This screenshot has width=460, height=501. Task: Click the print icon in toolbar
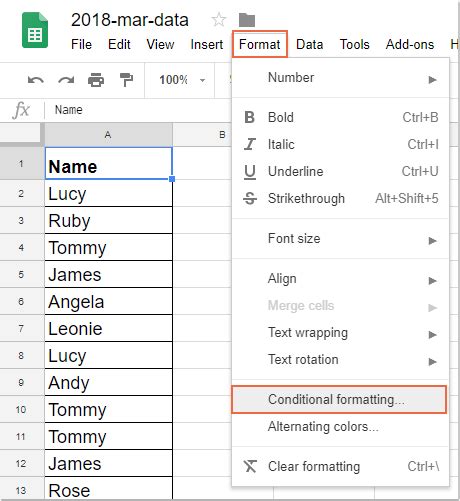(x=96, y=80)
